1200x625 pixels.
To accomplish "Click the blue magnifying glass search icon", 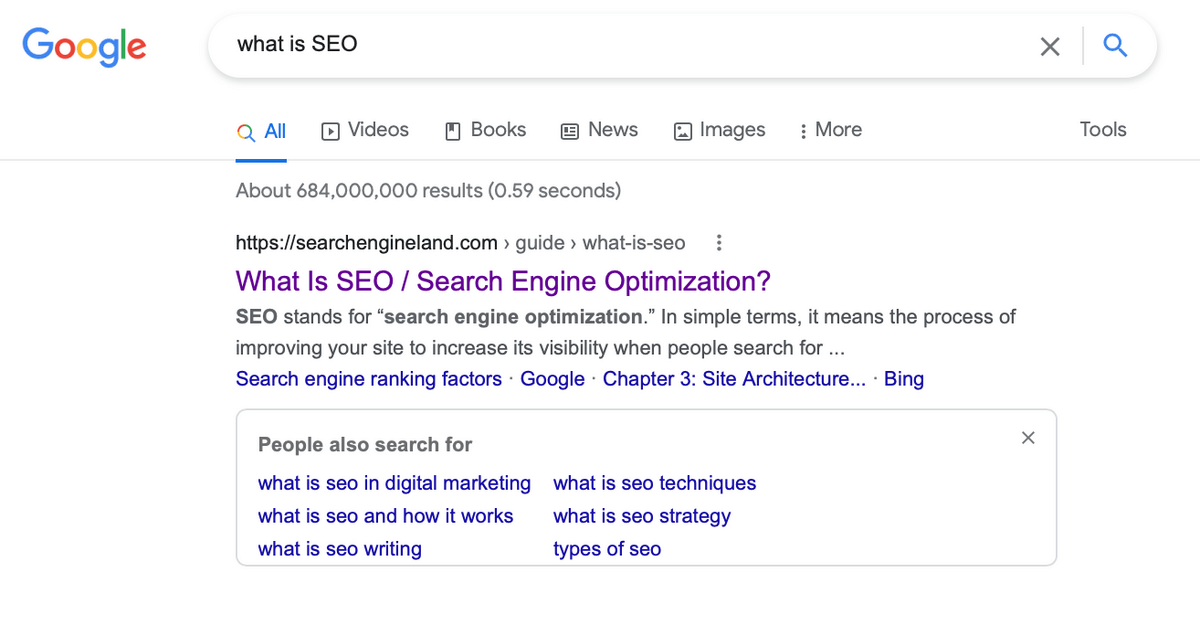I will 1115,45.
